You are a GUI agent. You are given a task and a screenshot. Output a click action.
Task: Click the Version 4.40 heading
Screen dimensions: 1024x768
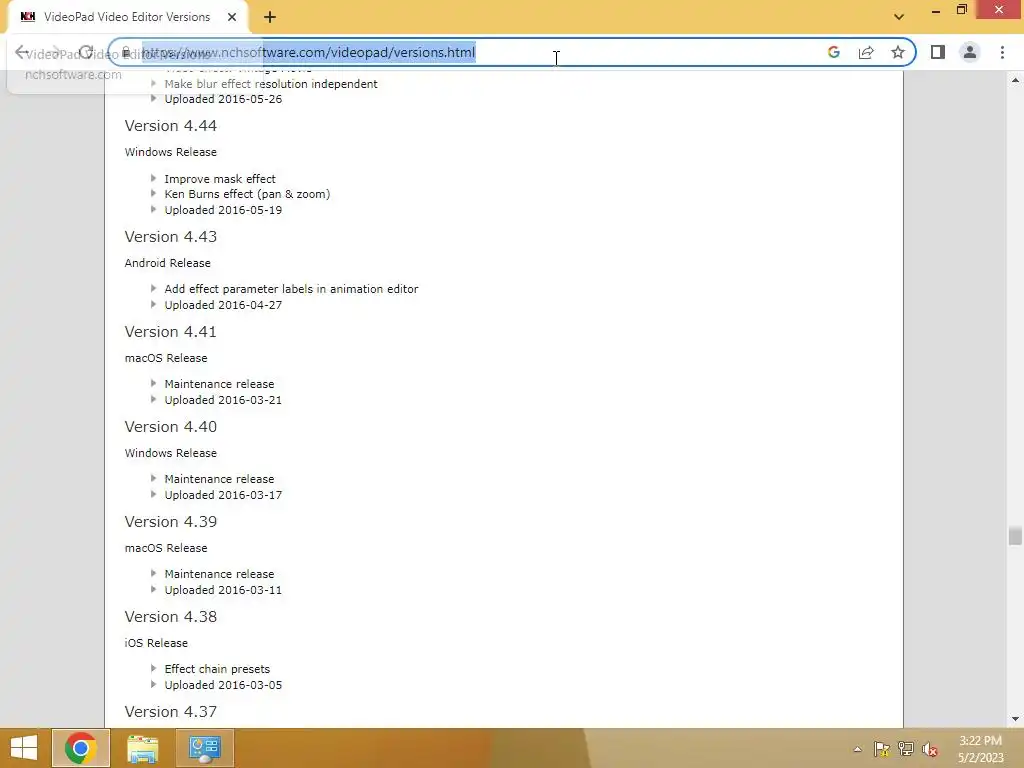click(170, 426)
